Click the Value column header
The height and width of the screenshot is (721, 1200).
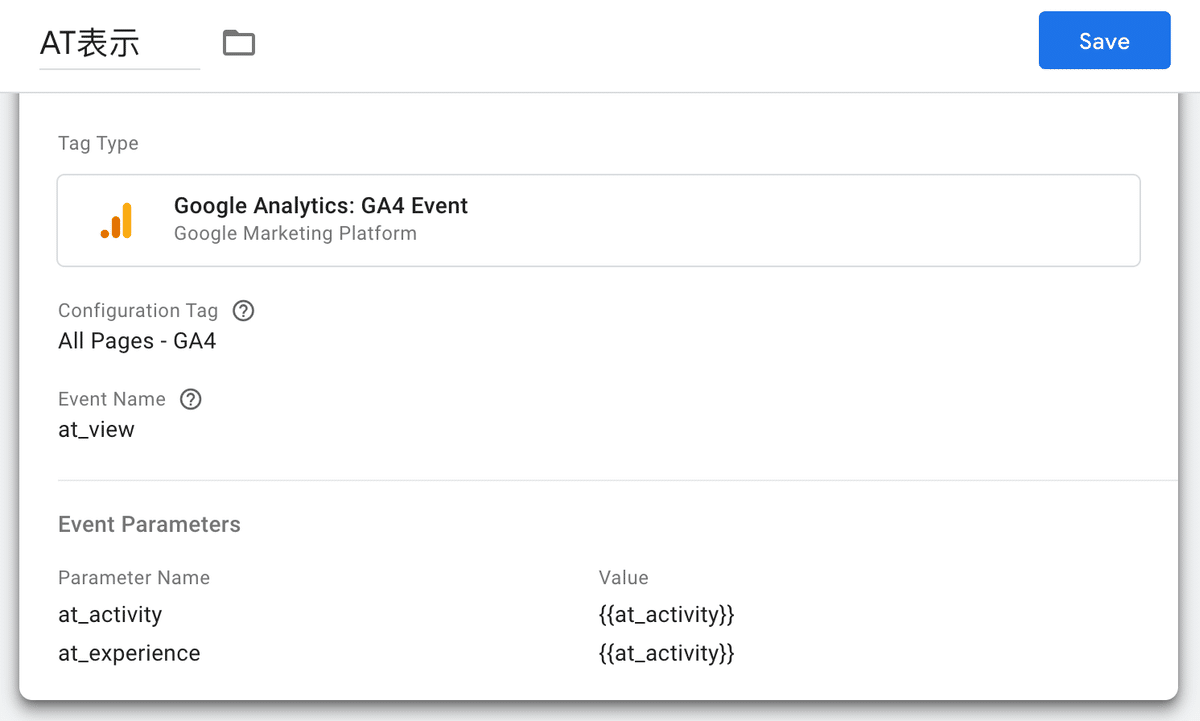(624, 577)
